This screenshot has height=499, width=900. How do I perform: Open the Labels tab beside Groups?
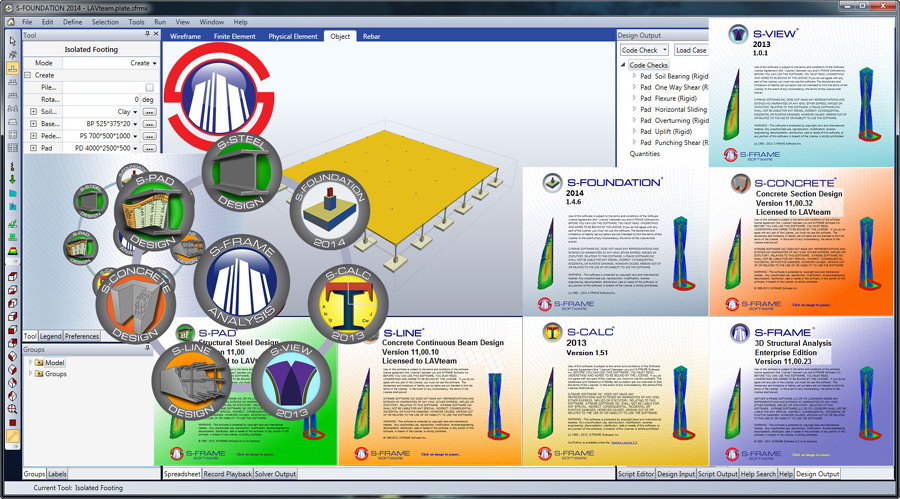57,474
